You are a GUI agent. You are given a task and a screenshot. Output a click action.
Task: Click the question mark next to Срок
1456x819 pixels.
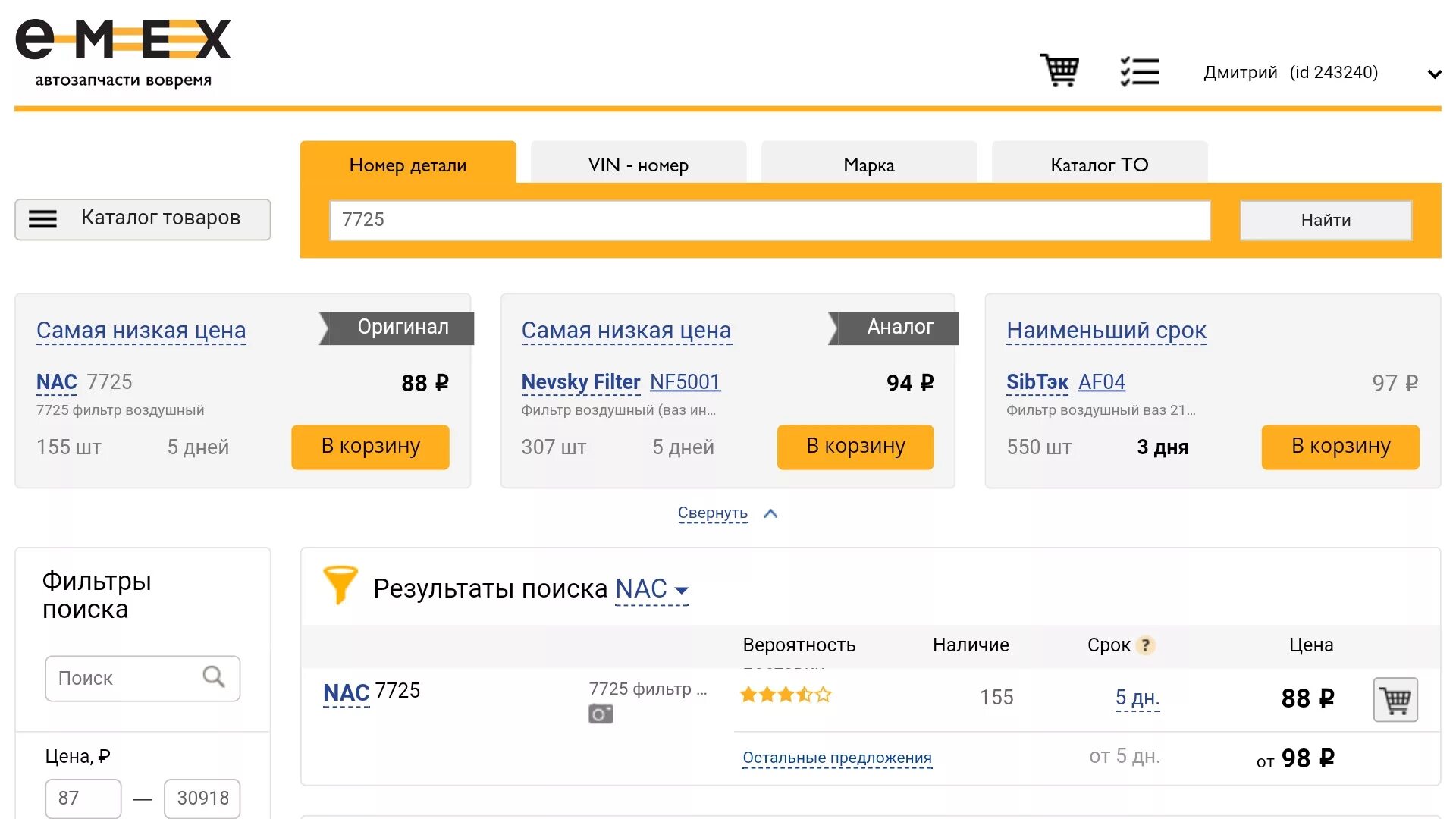tap(1146, 645)
